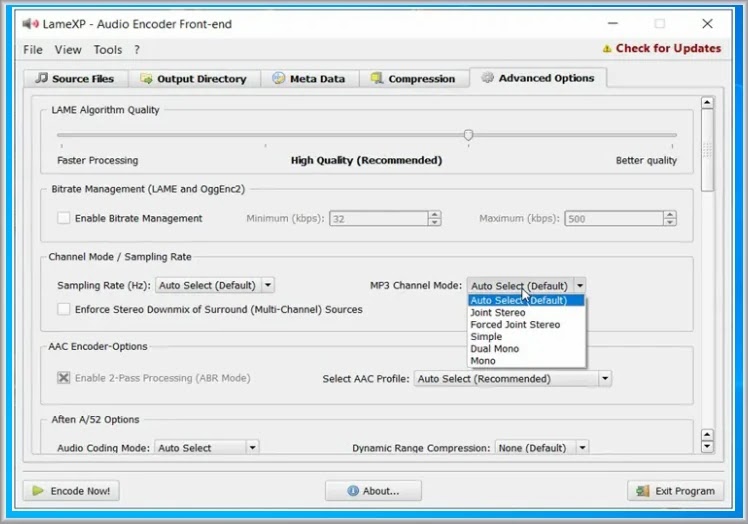This screenshot has height=524, width=748.
Task: Open the ? help menu
Action: [137, 50]
